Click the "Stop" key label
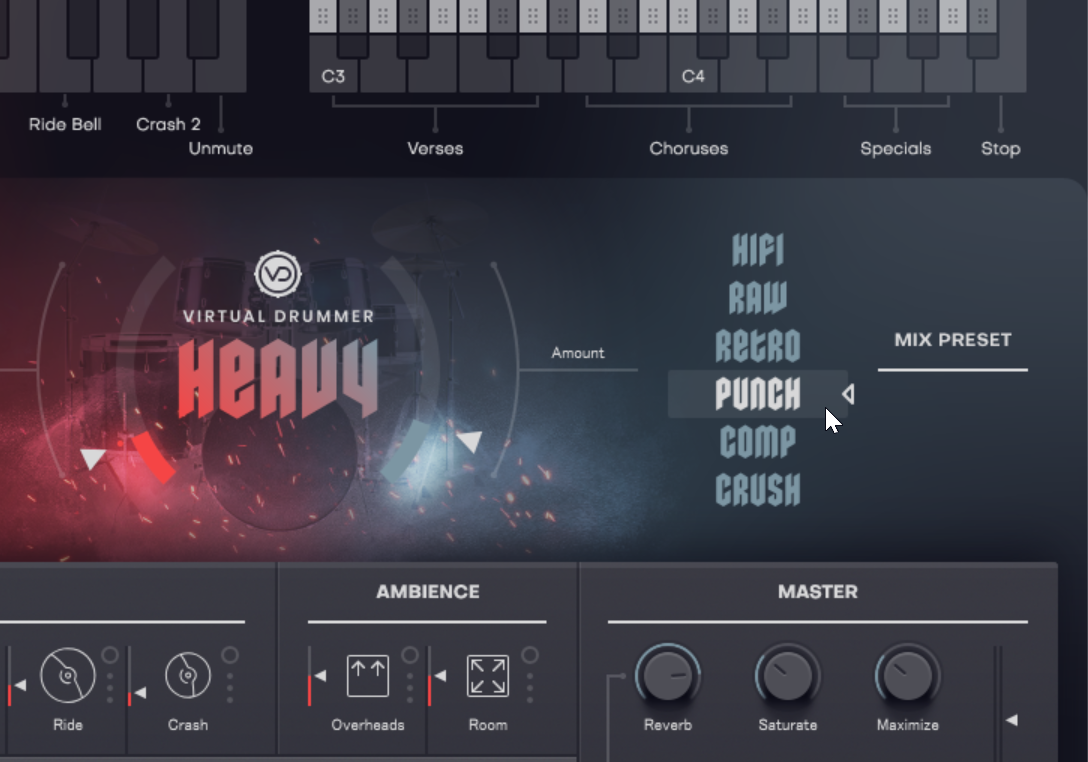The height and width of the screenshot is (762, 1088). 1001,149
